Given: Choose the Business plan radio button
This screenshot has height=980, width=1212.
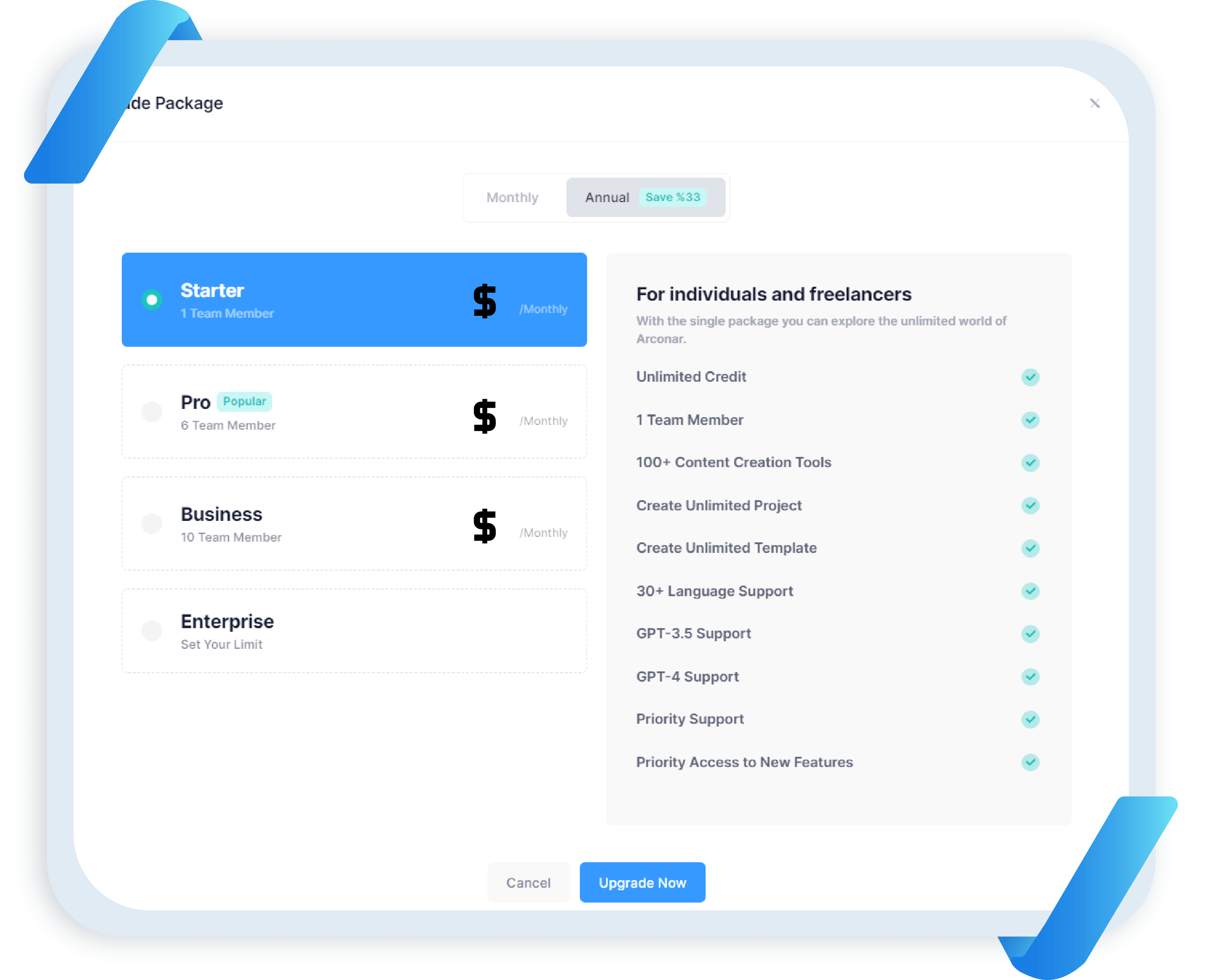Looking at the screenshot, I should coord(151,523).
